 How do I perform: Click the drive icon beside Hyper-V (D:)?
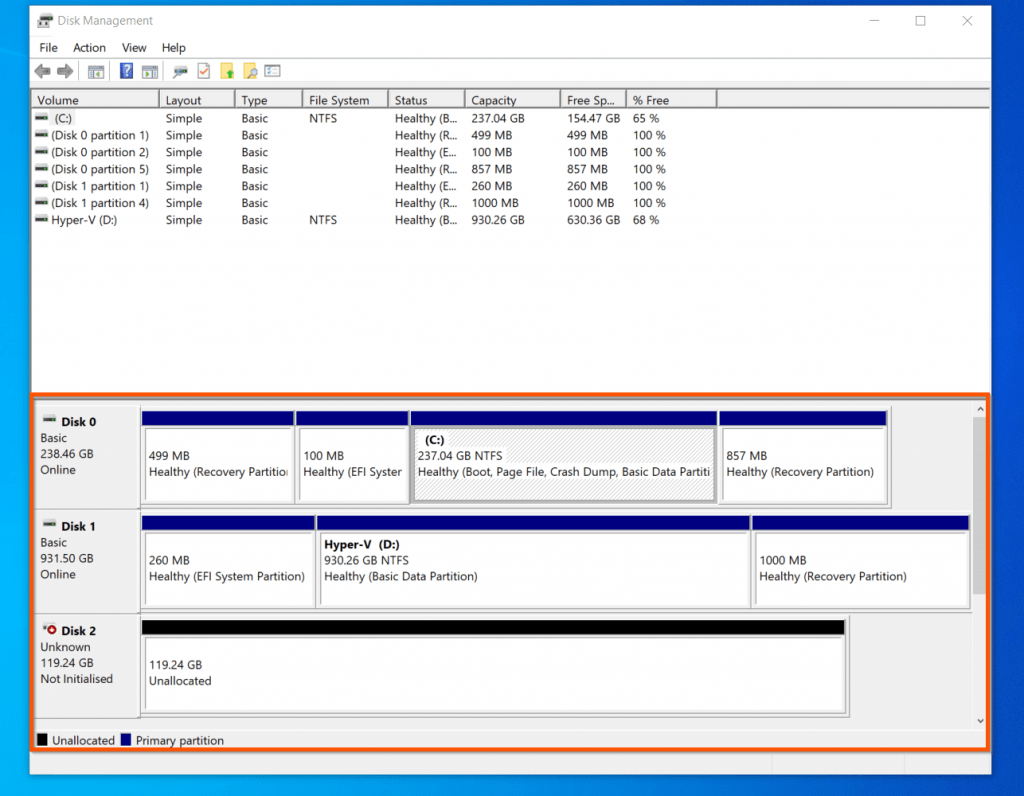click(x=41, y=220)
